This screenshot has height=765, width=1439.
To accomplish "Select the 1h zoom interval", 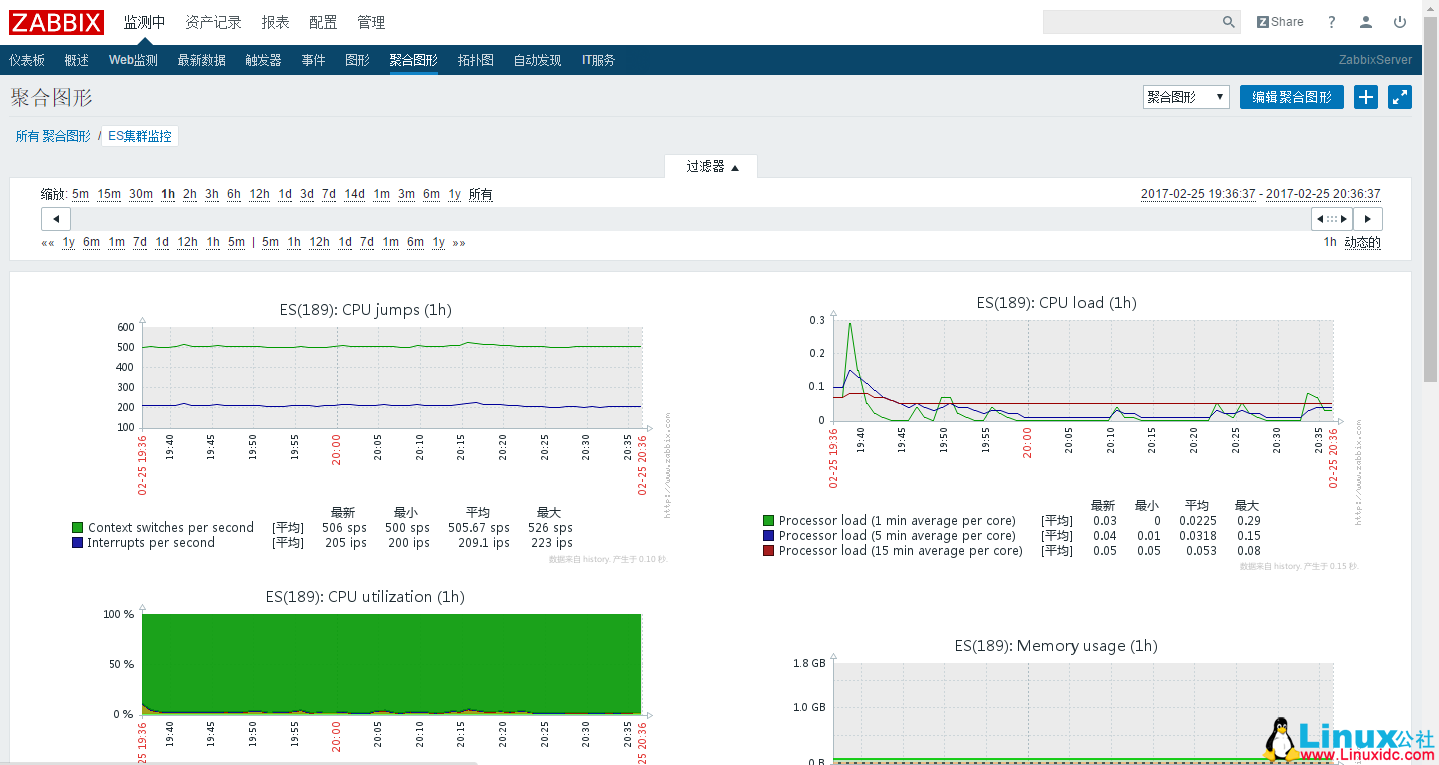I will tap(168, 194).
